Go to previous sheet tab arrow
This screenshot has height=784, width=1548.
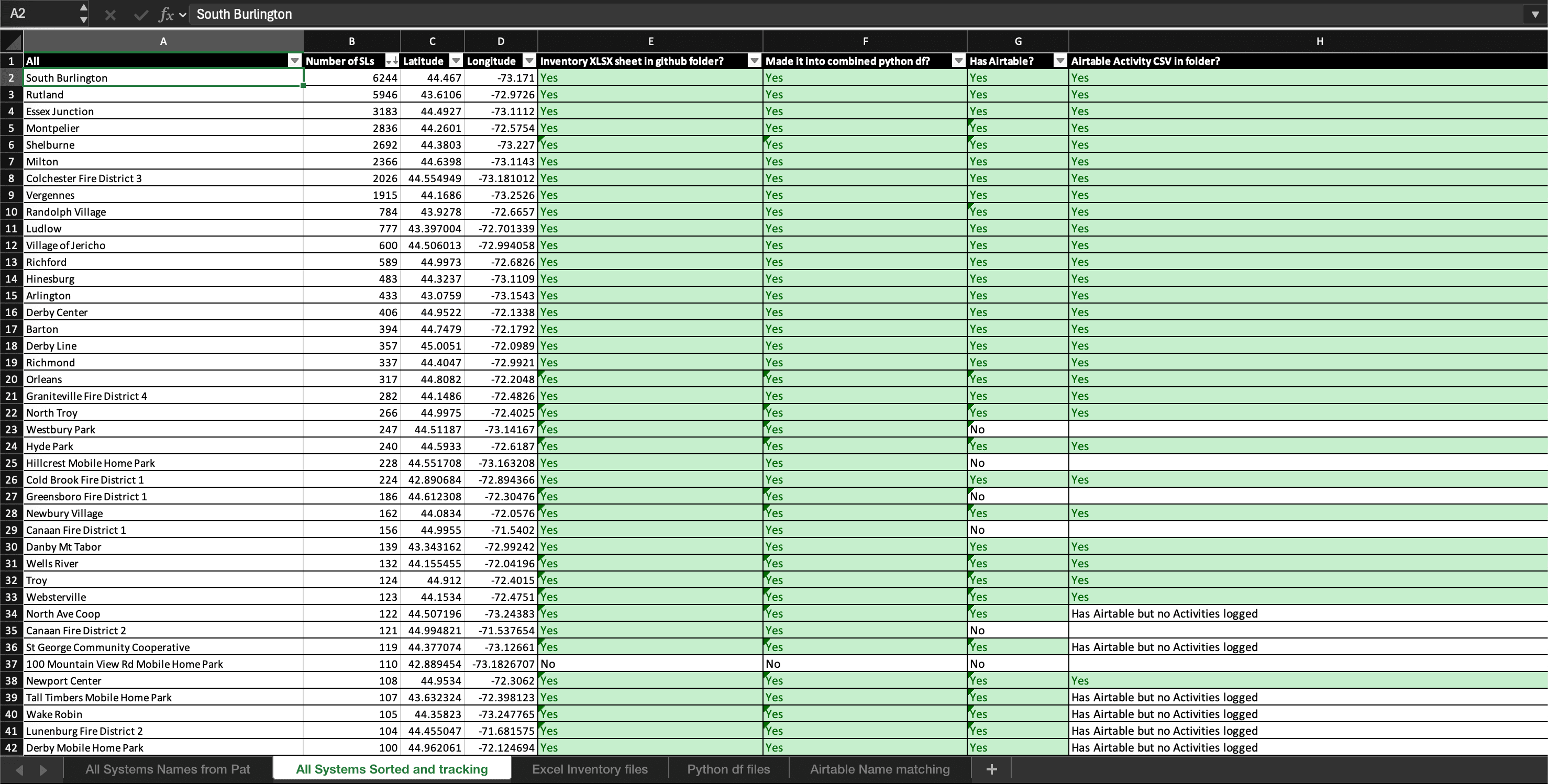[19, 769]
